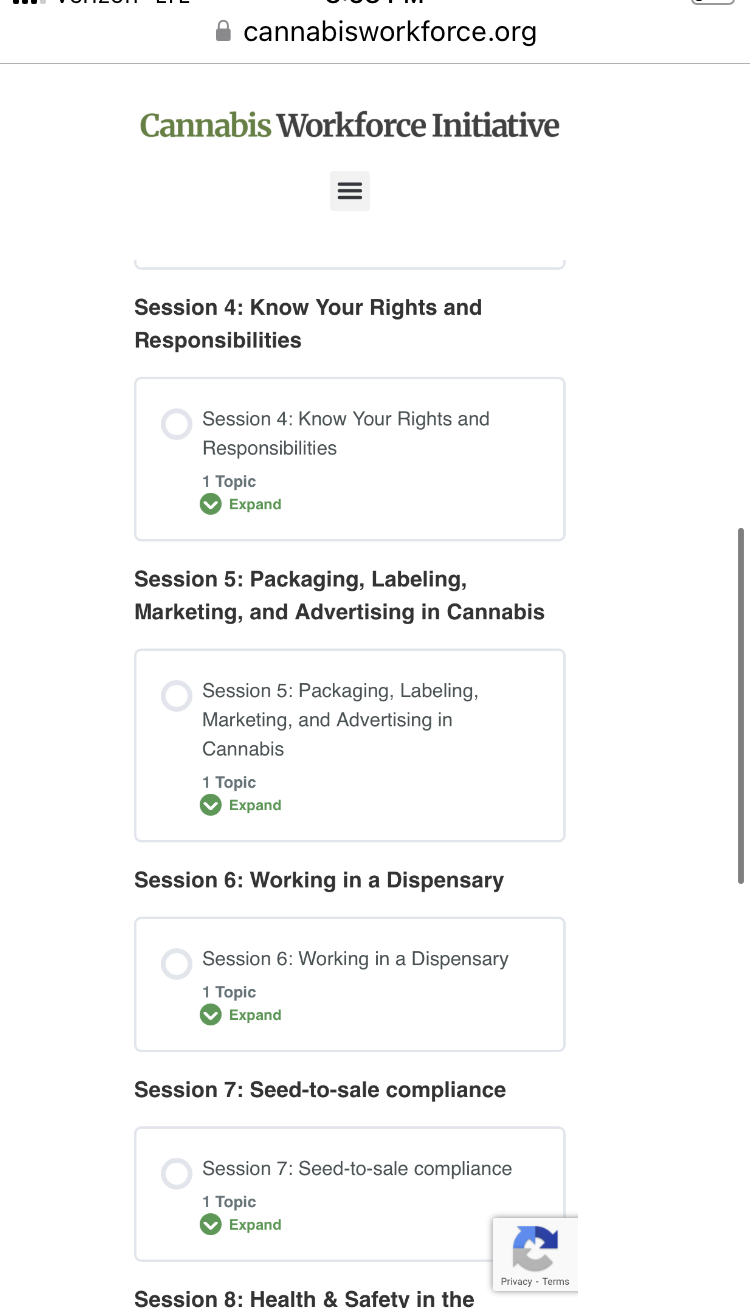Screen dimensions: 750x1308
Task: Toggle Session 7 completion circle
Action: [177, 1174]
